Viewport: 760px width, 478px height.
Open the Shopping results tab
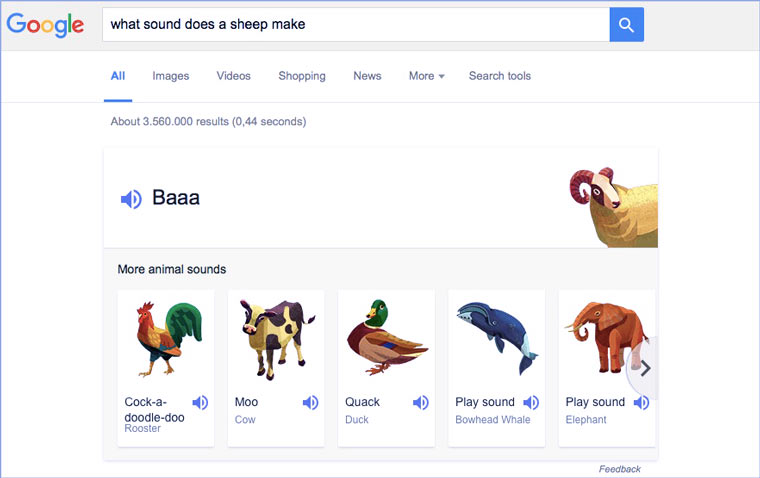(301, 76)
